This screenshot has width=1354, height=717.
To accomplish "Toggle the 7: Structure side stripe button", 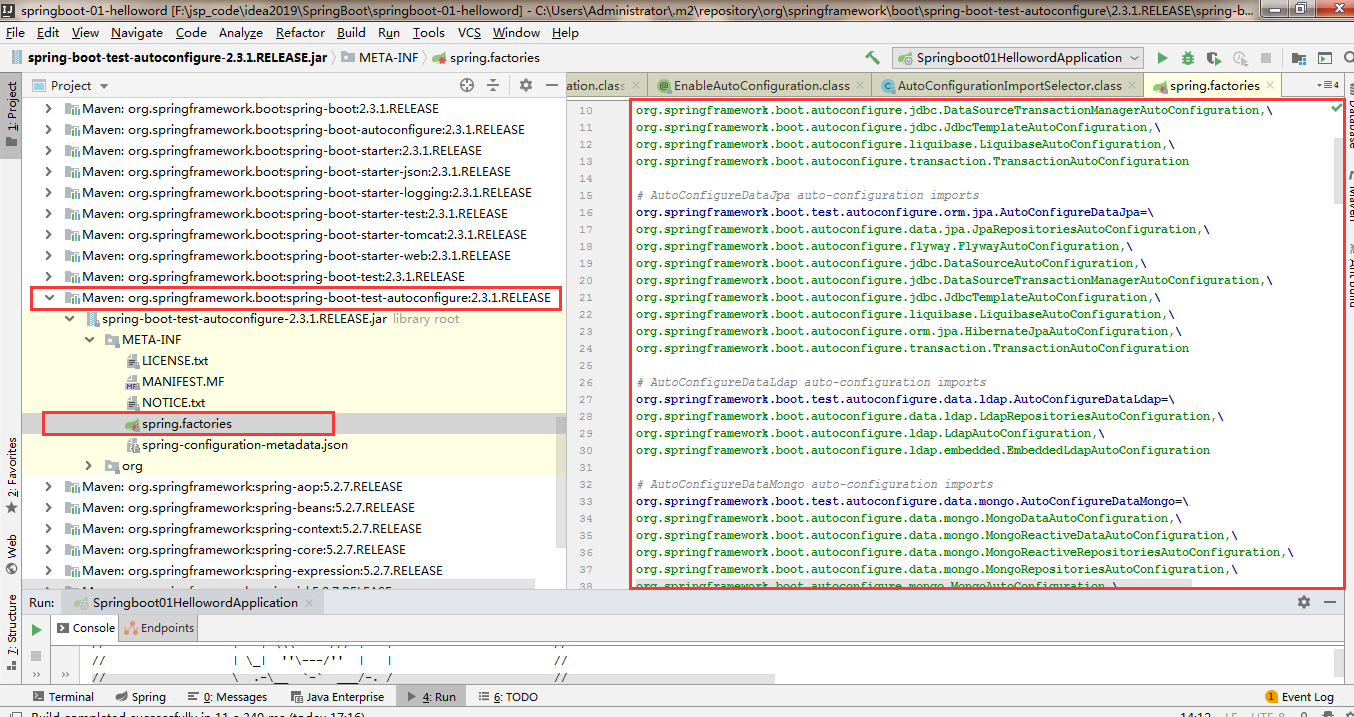I will tap(11, 633).
